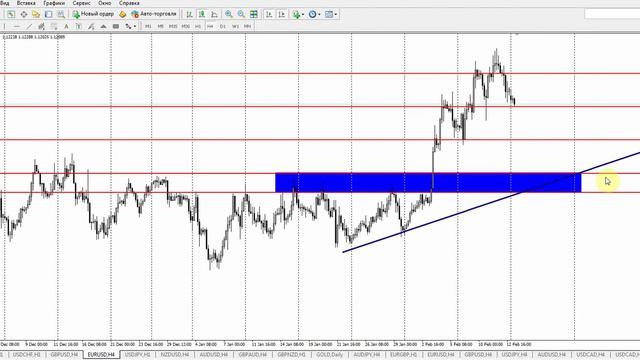Open the Графики menu
The height and width of the screenshot is (360, 640).
click(x=54, y=3)
